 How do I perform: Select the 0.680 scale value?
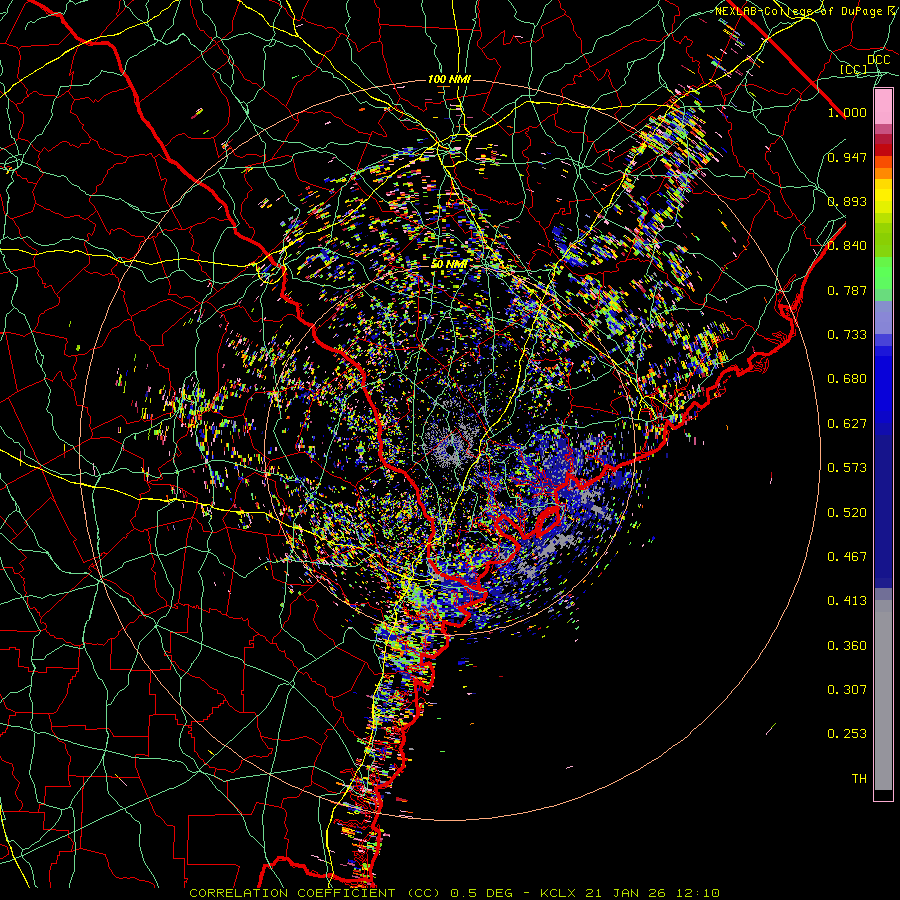[x=847, y=379]
